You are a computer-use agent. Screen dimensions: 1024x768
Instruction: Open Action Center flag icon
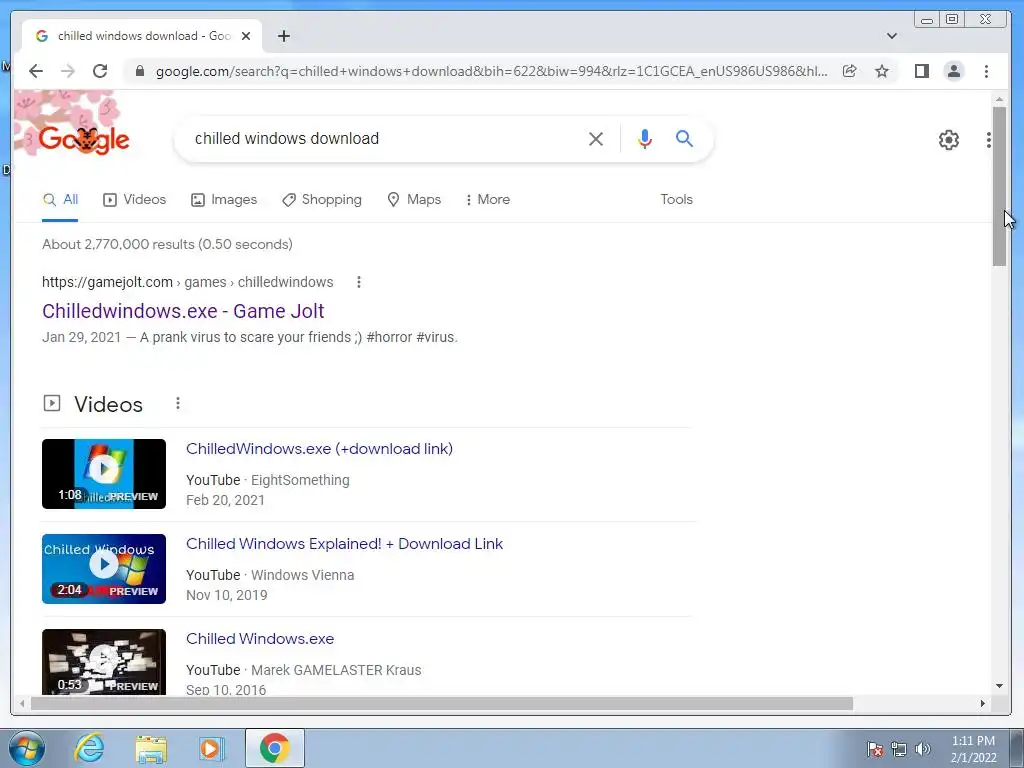(x=875, y=749)
